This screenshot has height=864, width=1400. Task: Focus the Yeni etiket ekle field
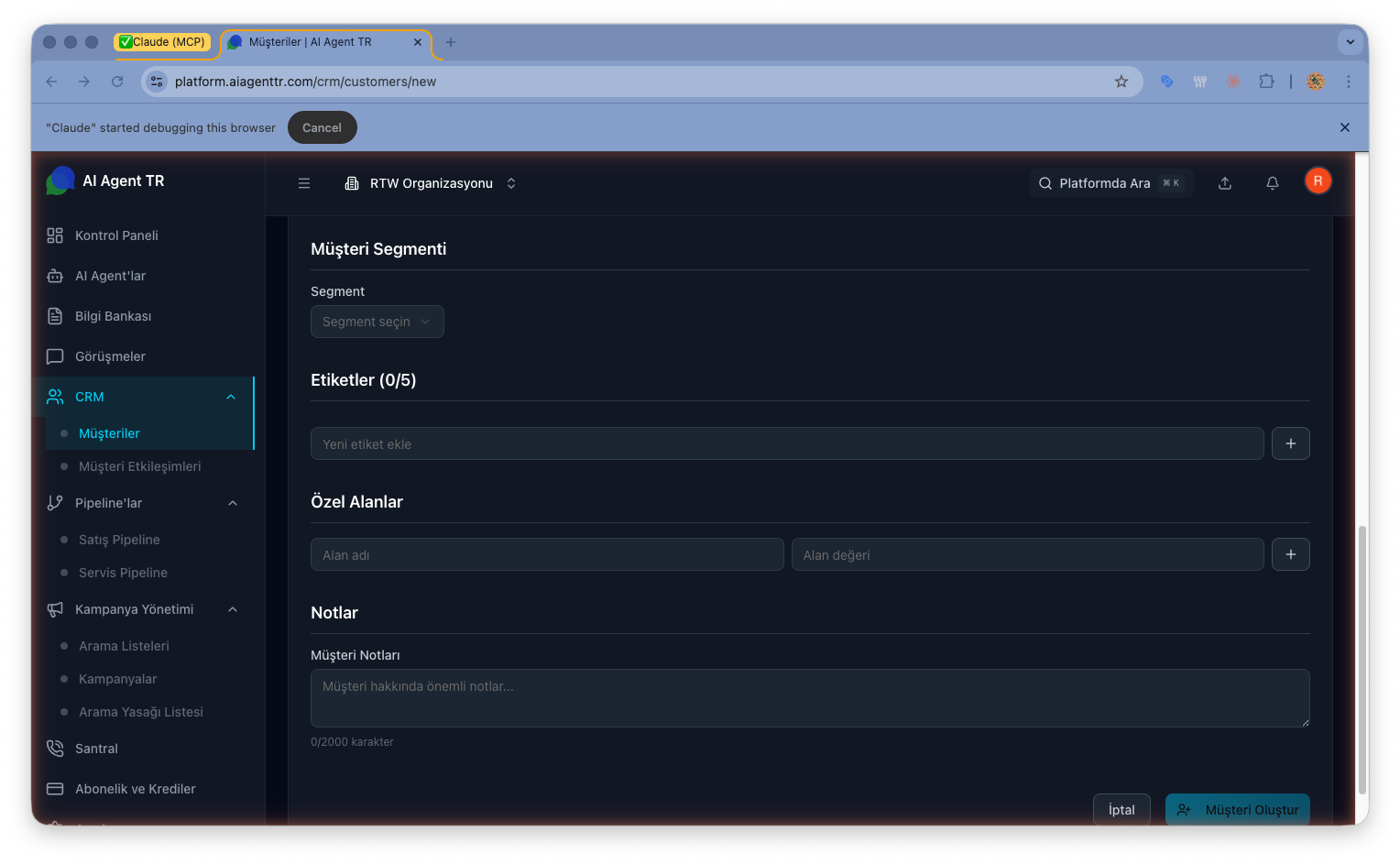(x=787, y=443)
